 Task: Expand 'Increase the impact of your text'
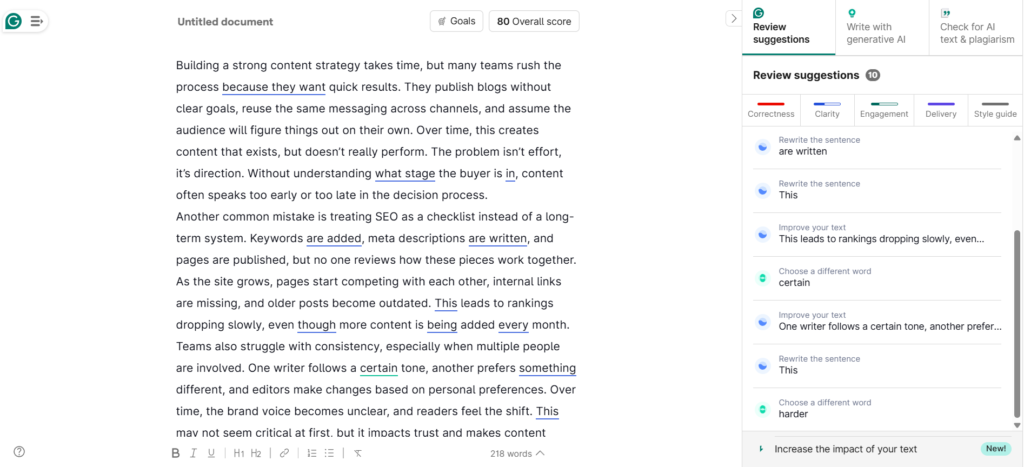click(845, 449)
